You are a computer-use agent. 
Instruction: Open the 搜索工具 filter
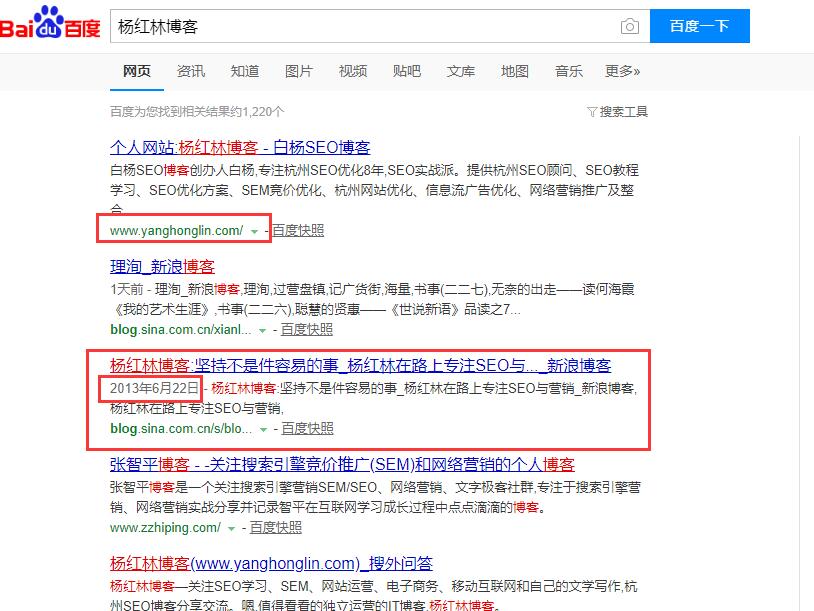point(617,112)
